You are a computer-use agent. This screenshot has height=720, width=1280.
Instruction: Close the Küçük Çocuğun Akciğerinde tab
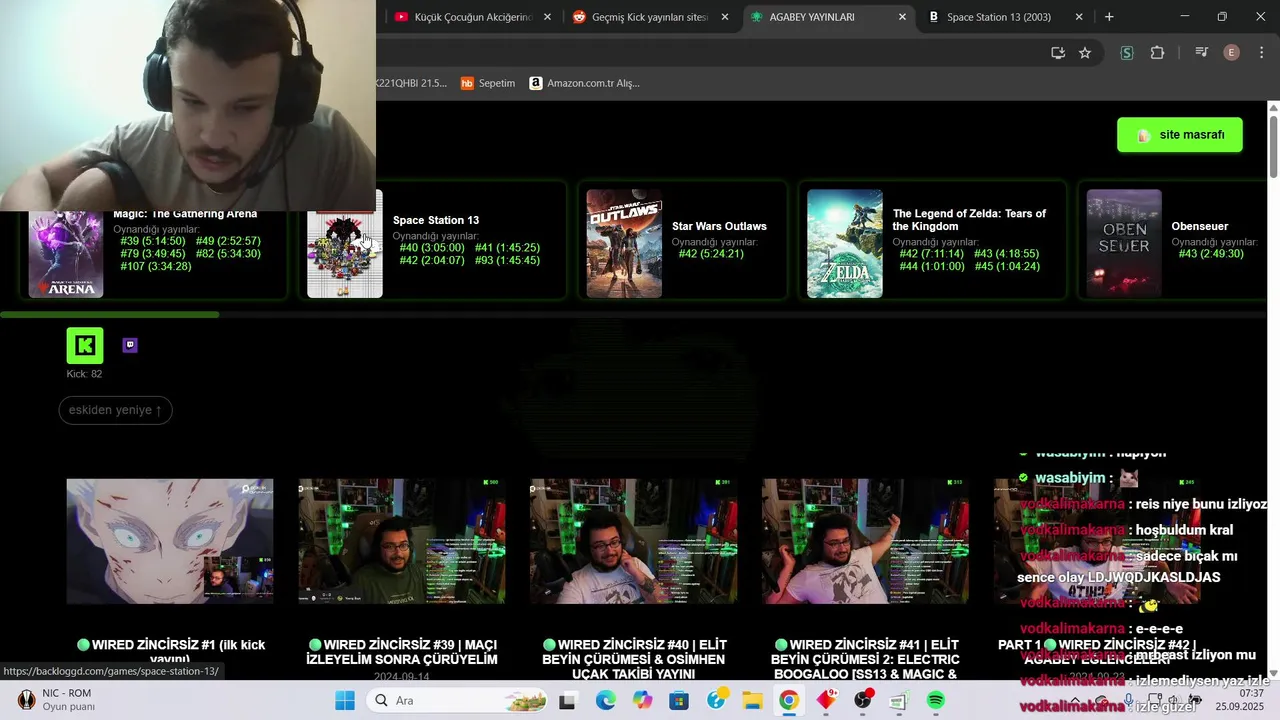(x=547, y=17)
